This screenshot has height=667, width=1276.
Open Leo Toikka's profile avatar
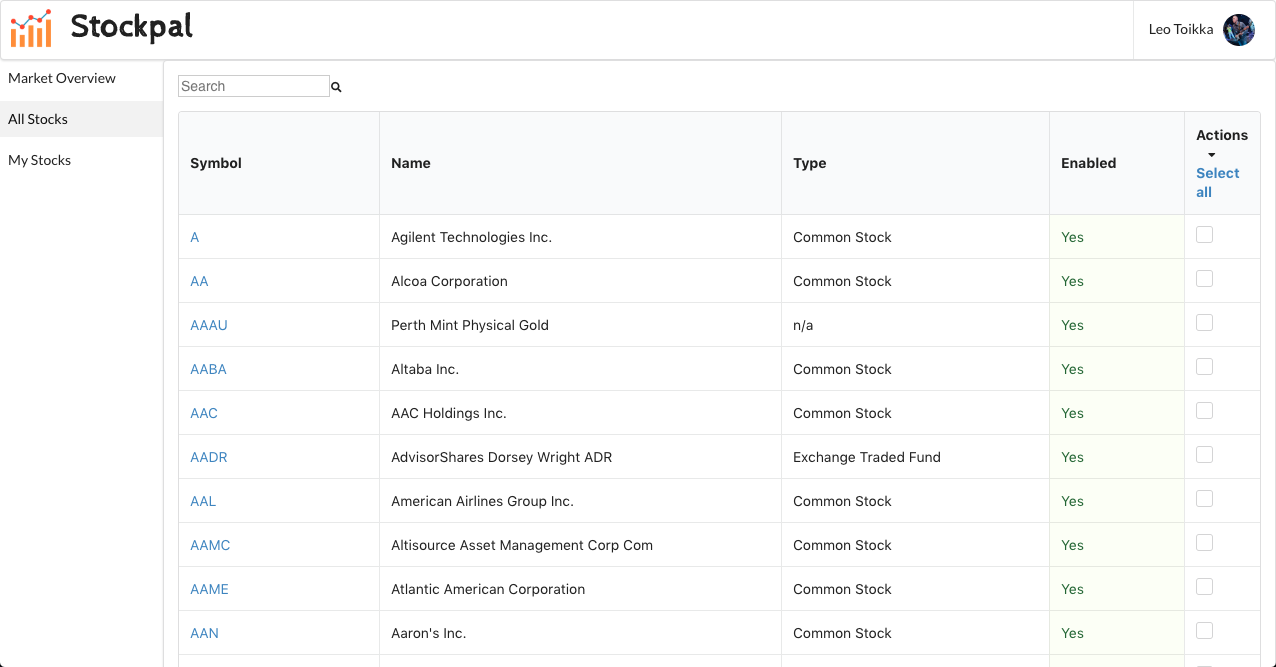(x=1239, y=30)
